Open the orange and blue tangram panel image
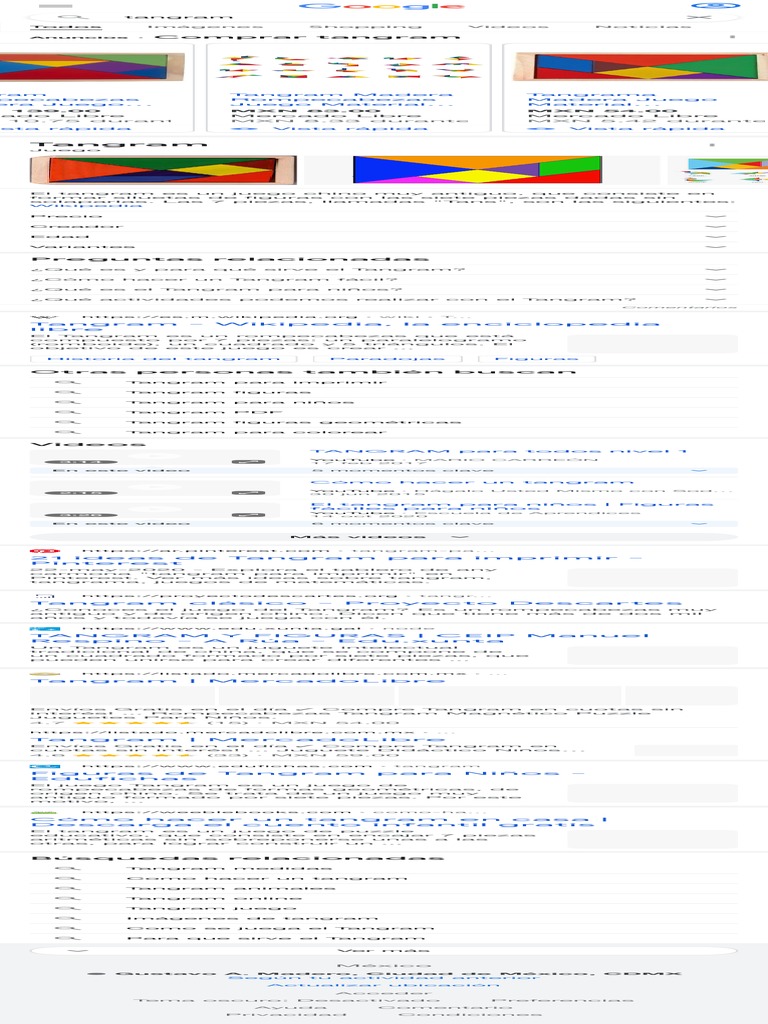Image resolution: width=768 pixels, height=1024 pixels. coord(477,170)
